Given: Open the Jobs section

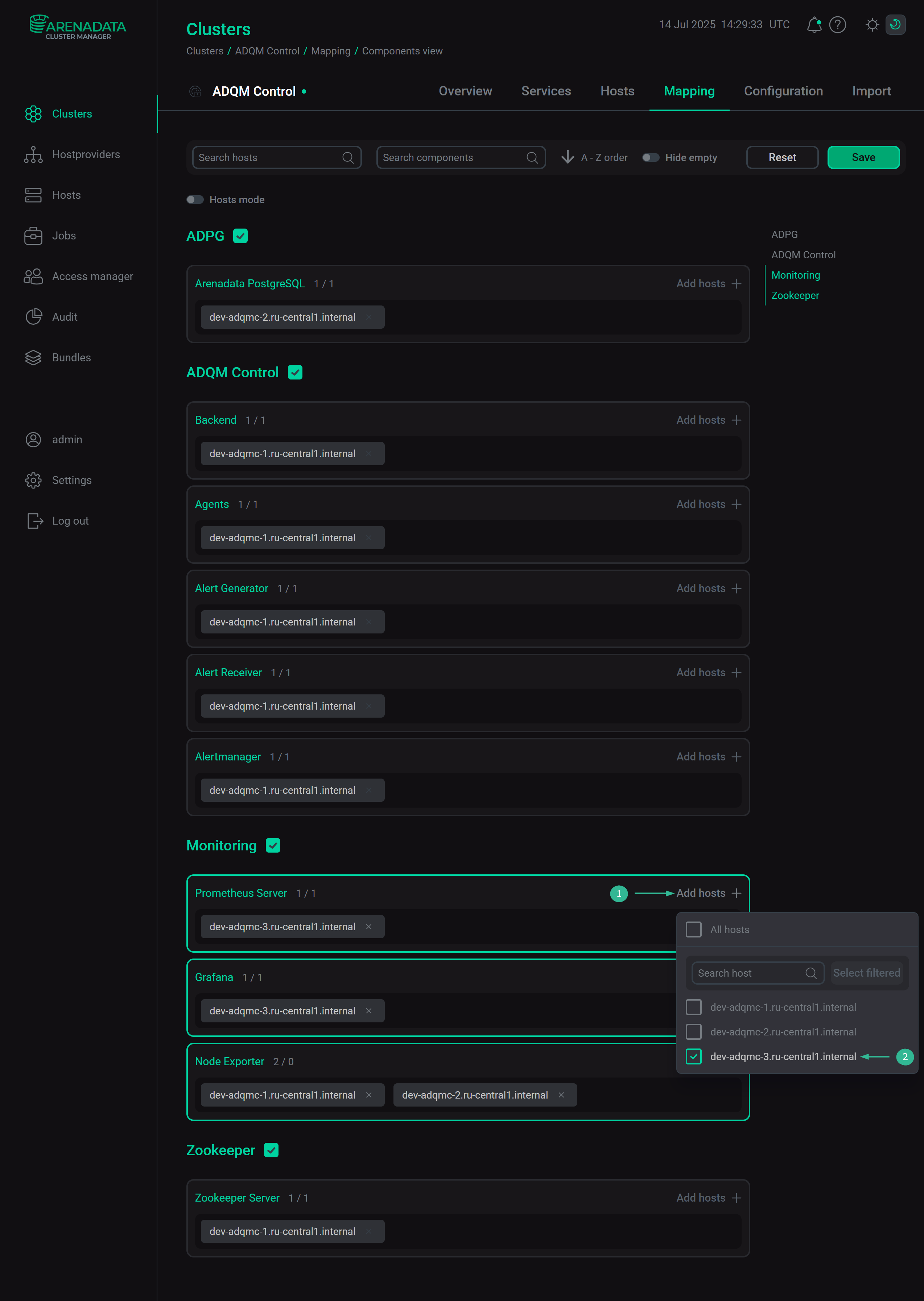Looking at the screenshot, I should 63,235.
